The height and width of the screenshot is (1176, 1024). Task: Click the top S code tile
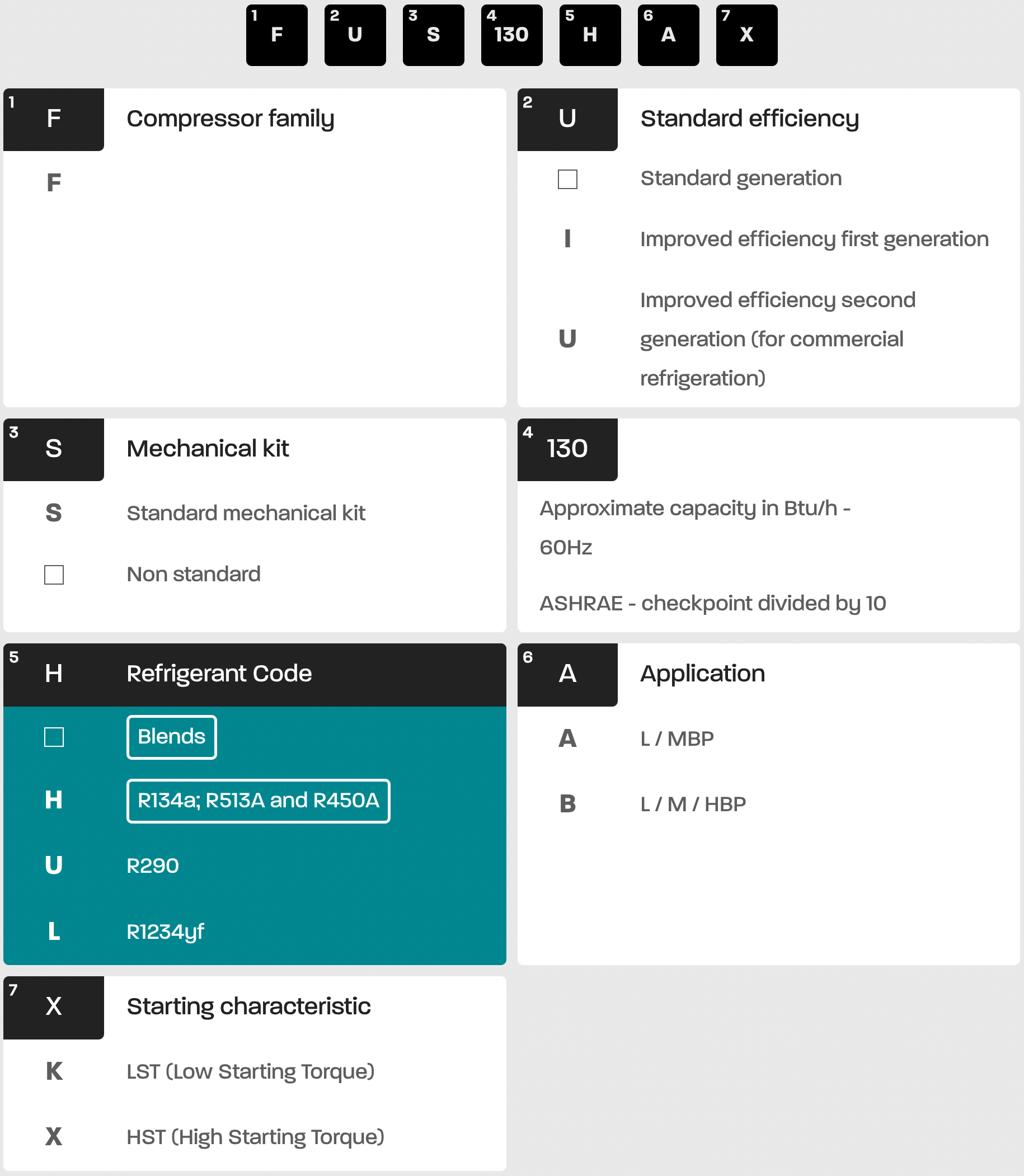pyautogui.click(x=433, y=35)
